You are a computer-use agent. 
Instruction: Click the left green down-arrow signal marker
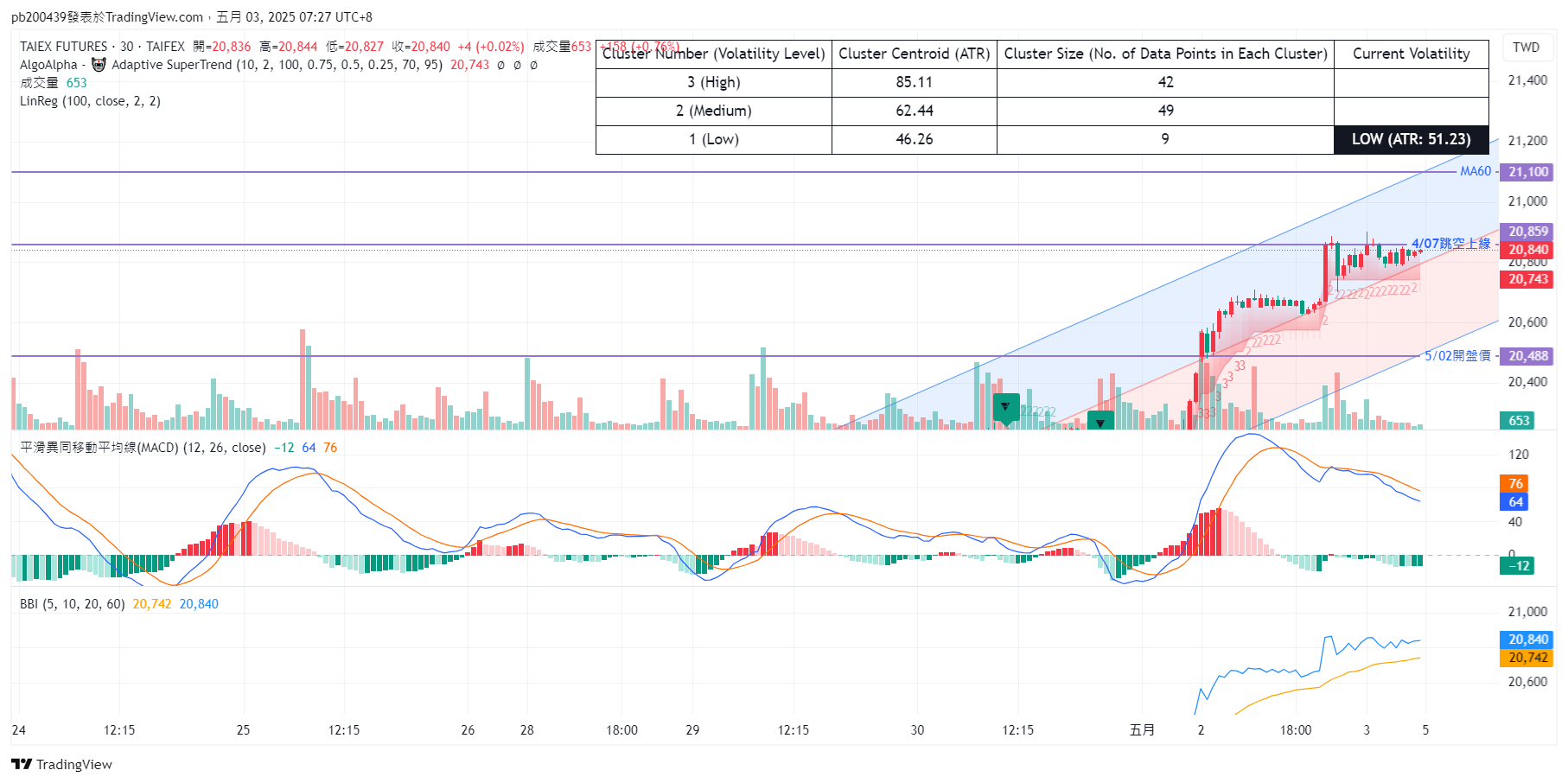(1006, 407)
